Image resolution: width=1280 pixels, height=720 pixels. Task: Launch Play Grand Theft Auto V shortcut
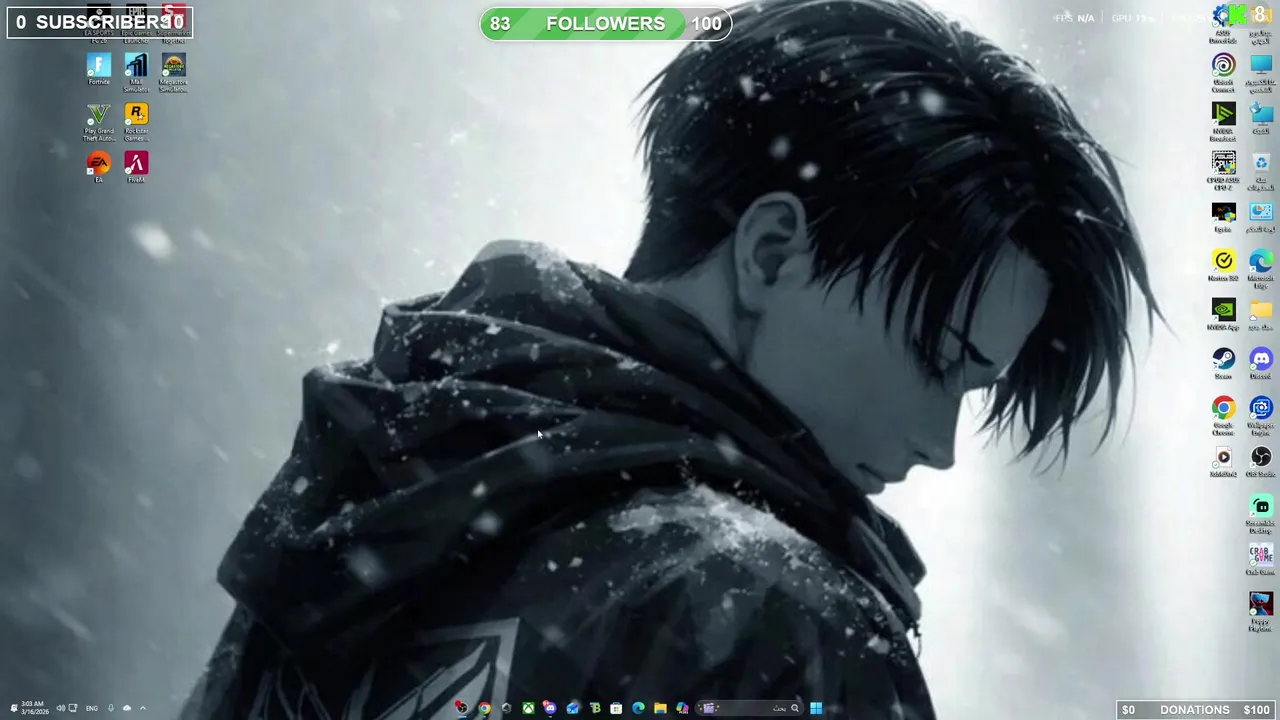click(x=98, y=123)
